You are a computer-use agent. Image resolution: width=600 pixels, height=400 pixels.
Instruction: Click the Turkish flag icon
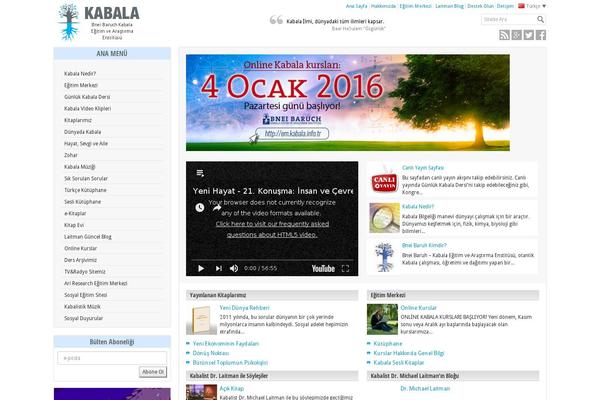click(x=521, y=6)
